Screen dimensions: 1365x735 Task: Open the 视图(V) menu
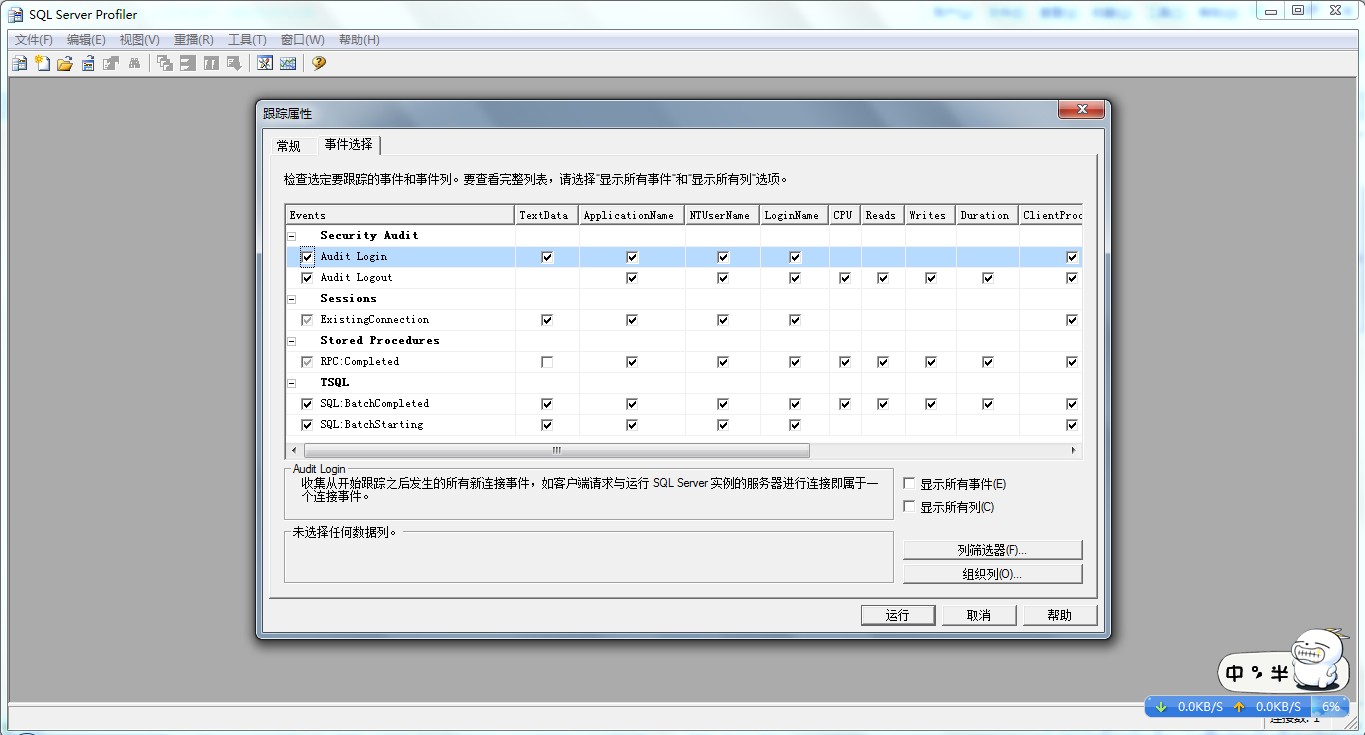(140, 40)
